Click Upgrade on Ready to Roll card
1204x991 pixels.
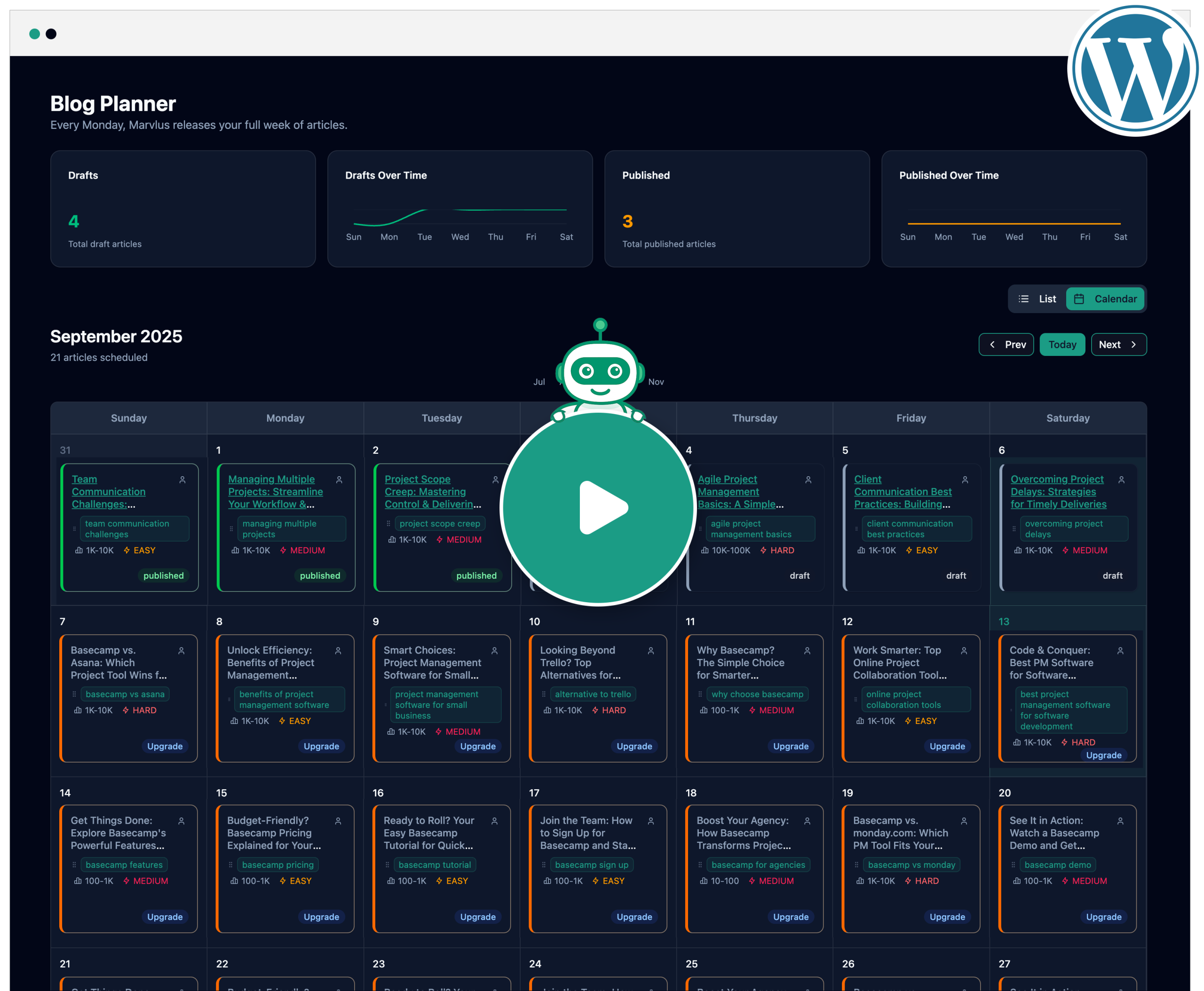477,917
